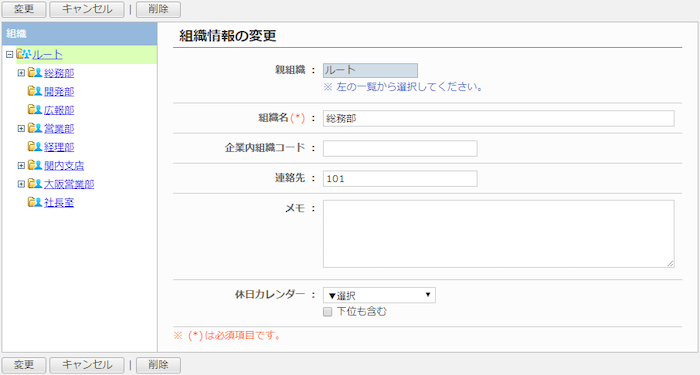This screenshot has height=375, width=700.
Task: Click the top キャンセル button
Action: [87, 9]
